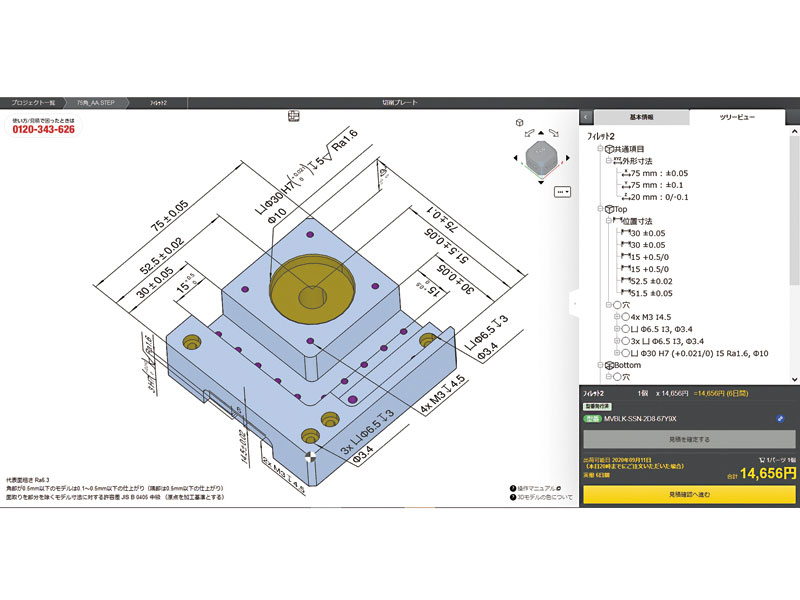Expand the 4x M3 hole tree entry
Screen dimensions: 800x600
coord(615,317)
